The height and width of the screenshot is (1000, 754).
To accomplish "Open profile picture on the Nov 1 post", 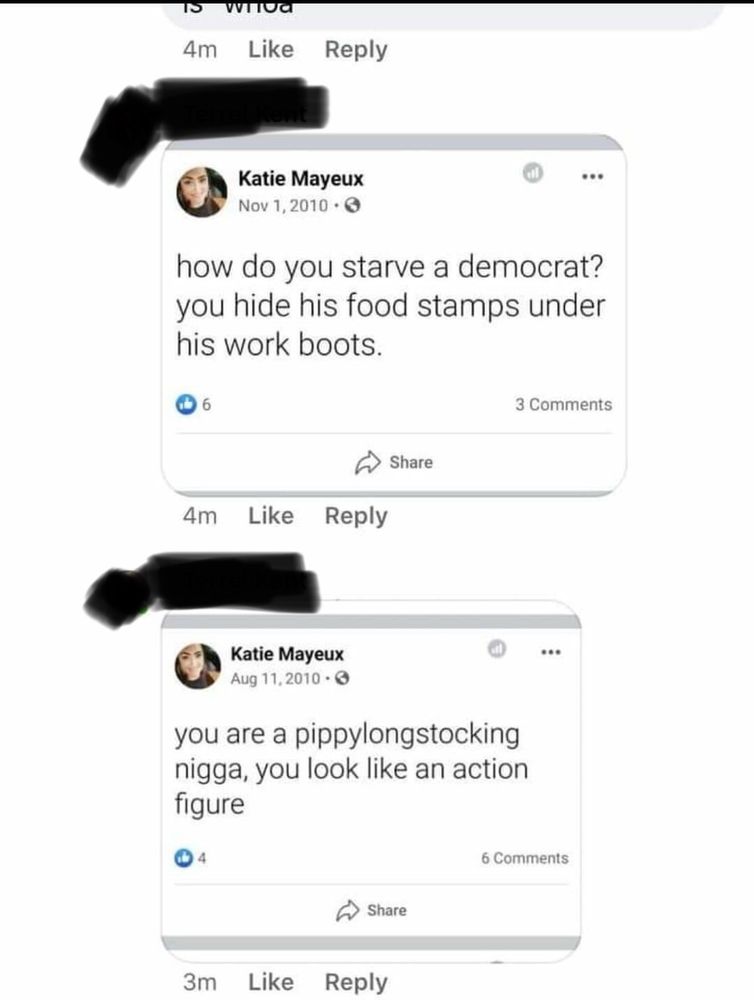I will (x=203, y=191).
